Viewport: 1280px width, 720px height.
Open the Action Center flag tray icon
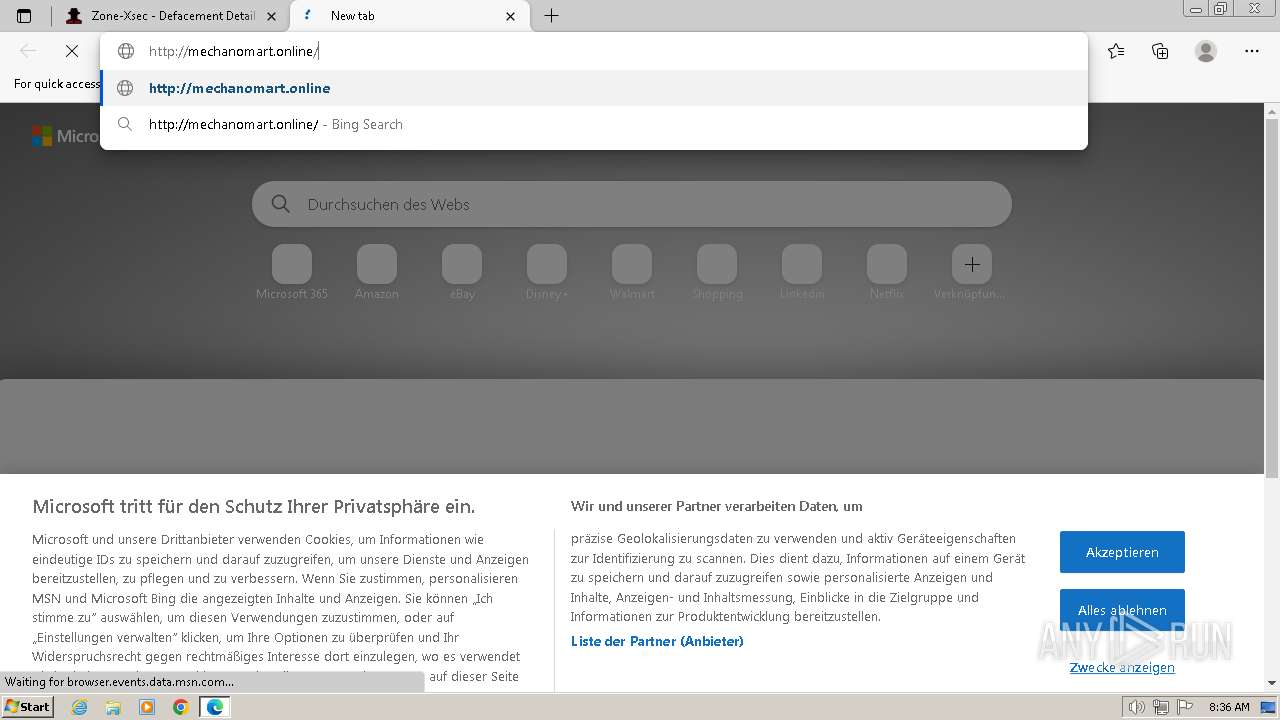(1183, 707)
